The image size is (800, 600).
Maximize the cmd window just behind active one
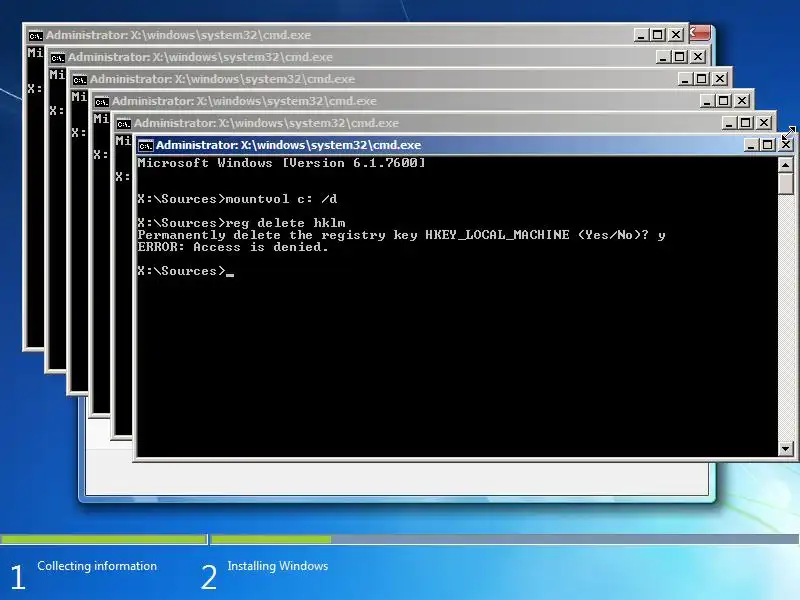point(745,122)
